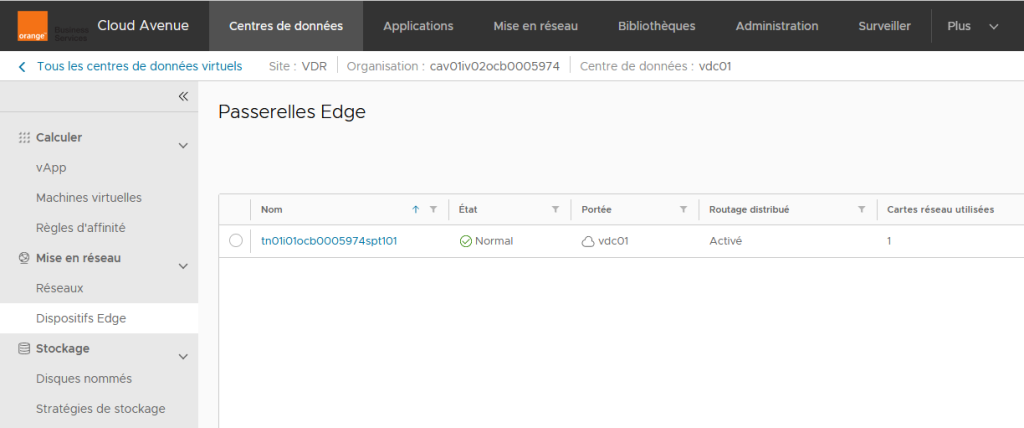Open Machines virtuelles in the sidebar

point(89,197)
